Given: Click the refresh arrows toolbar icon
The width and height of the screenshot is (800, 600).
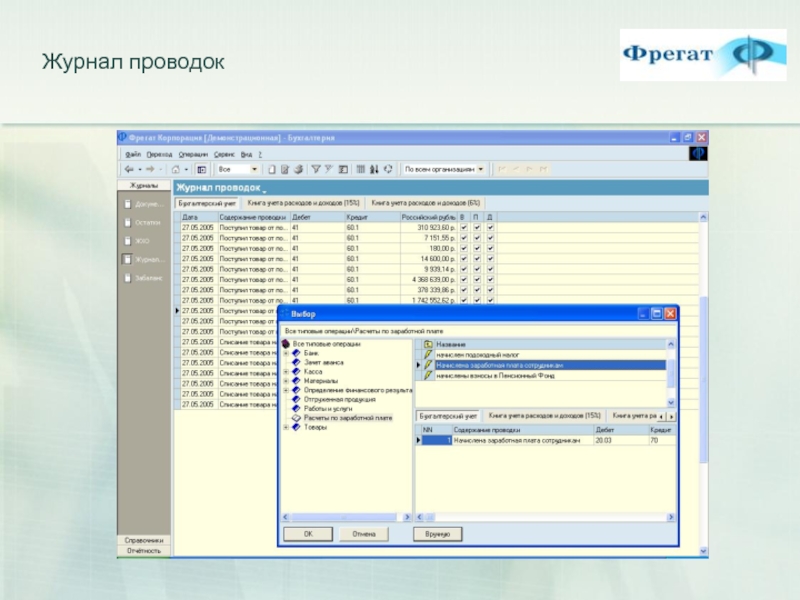Looking at the screenshot, I should [x=388, y=169].
